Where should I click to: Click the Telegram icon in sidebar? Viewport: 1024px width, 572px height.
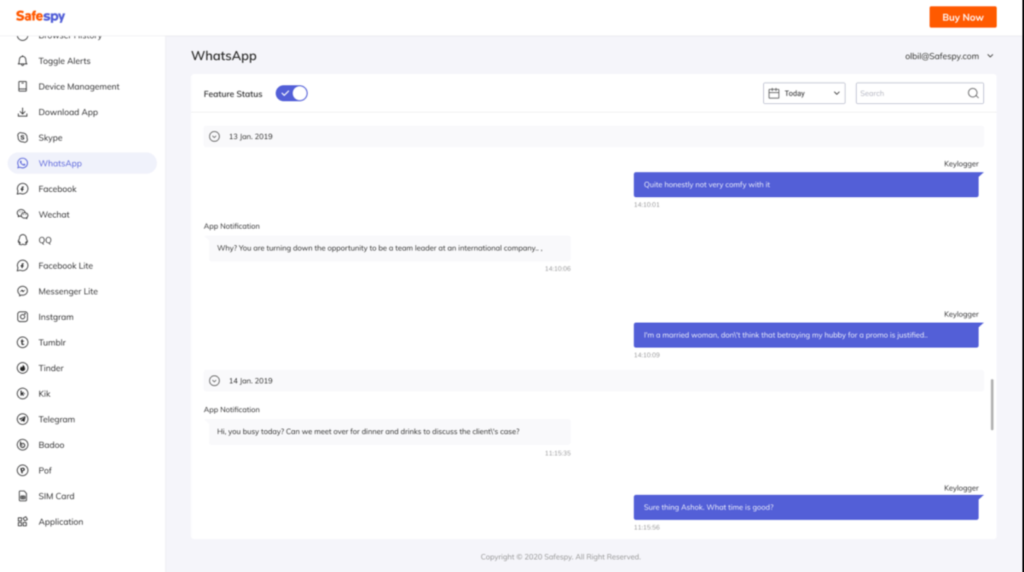click(x=22, y=419)
